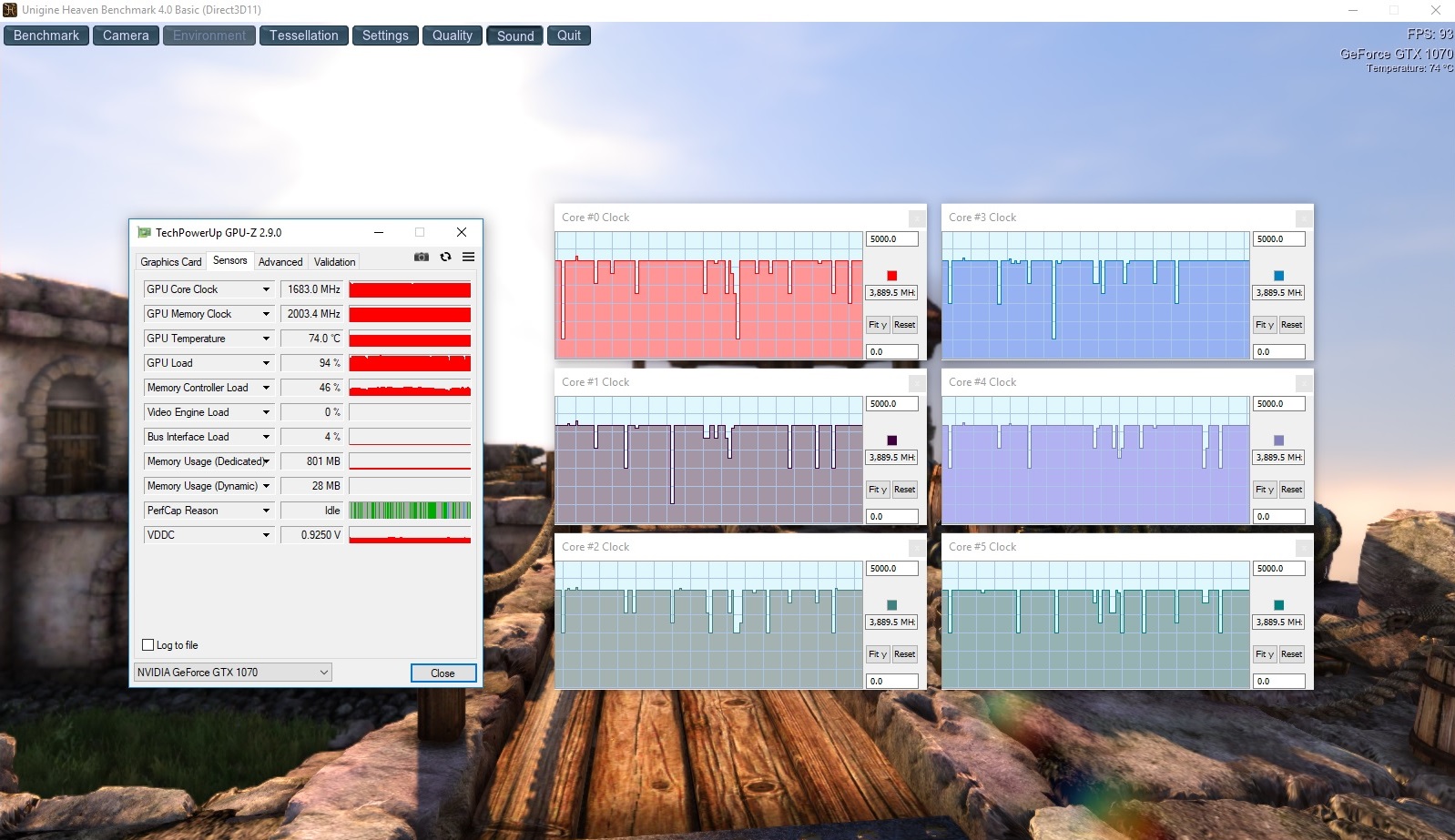Click the 0.0 min field of Core #5 Clock
This screenshot has height=840, width=1455.
pyautogui.click(x=1278, y=681)
